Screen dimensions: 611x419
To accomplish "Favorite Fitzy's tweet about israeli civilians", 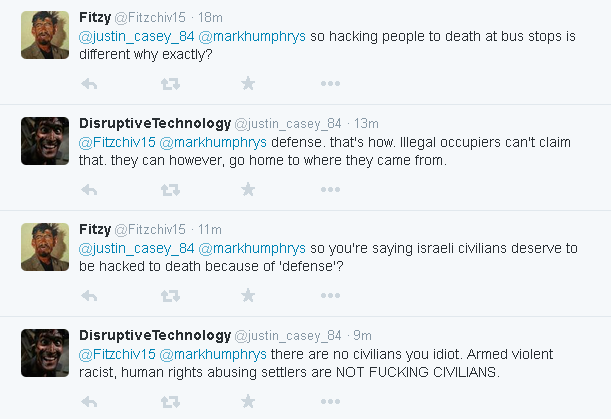I will pyautogui.click(x=248, y=295).
